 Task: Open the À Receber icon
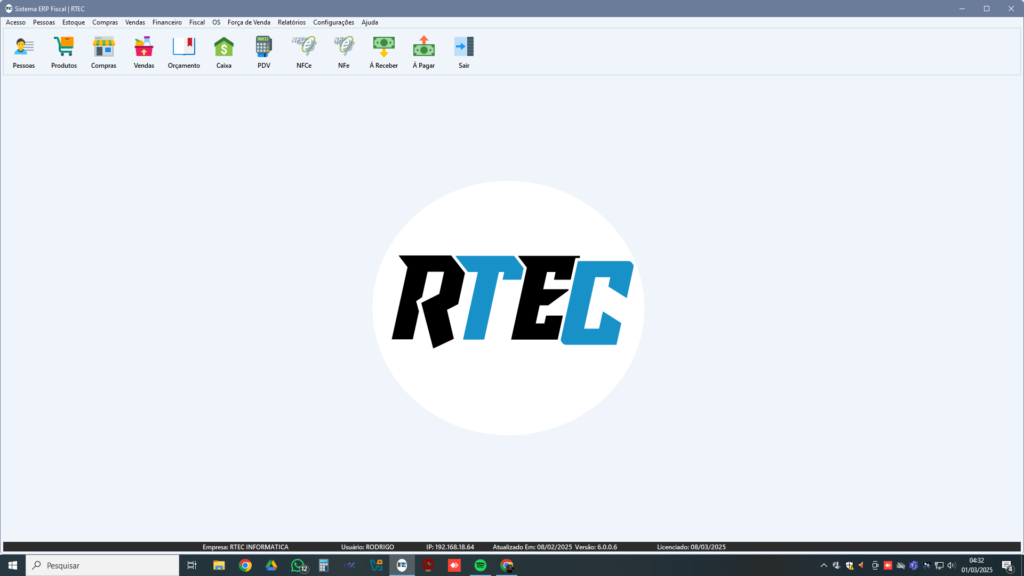click(384, 48)
